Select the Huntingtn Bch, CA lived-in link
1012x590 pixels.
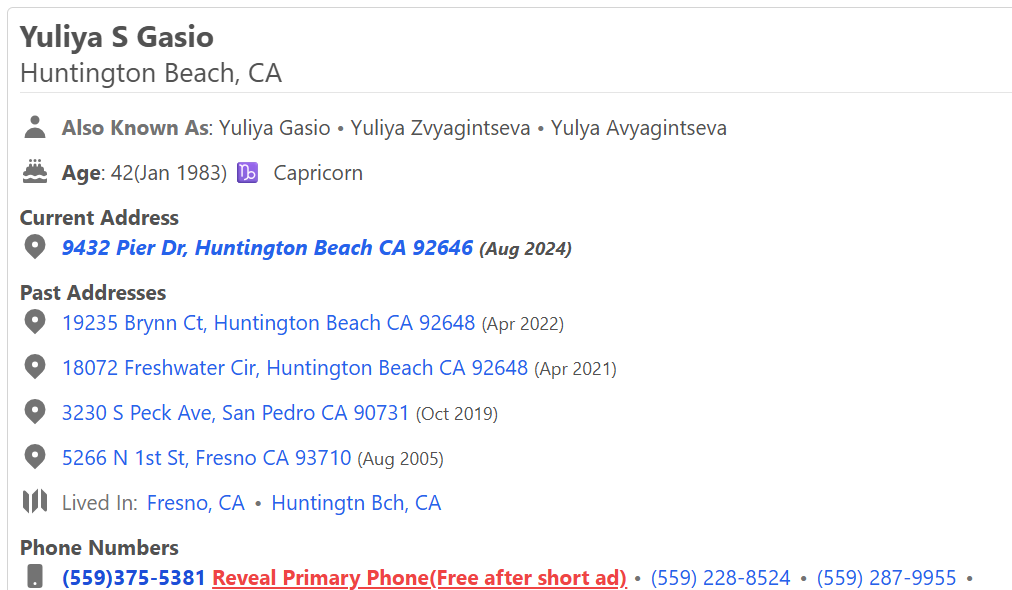(x=356, y=503)
